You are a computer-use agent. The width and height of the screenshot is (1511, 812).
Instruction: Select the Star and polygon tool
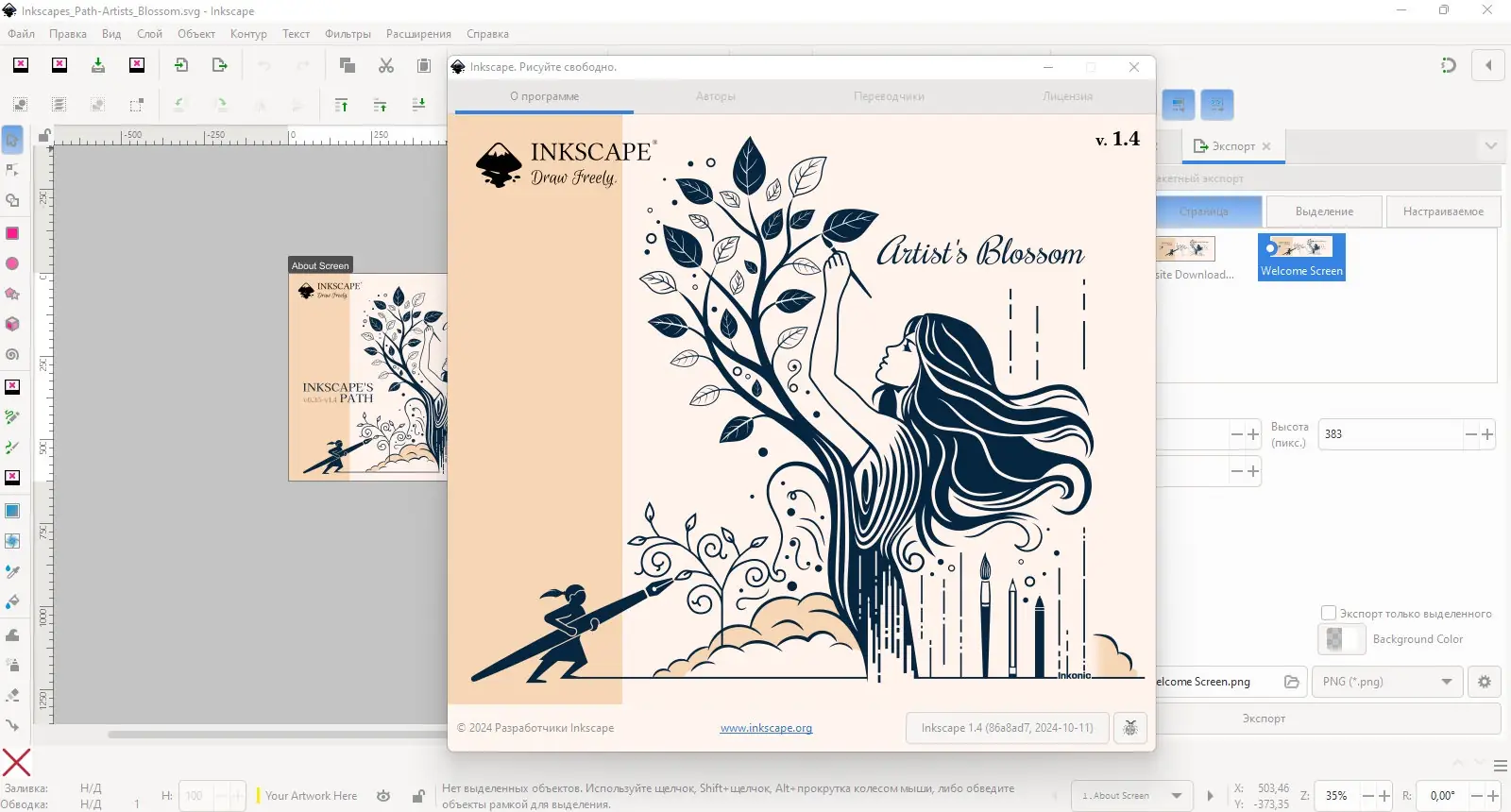pos(12,294)
